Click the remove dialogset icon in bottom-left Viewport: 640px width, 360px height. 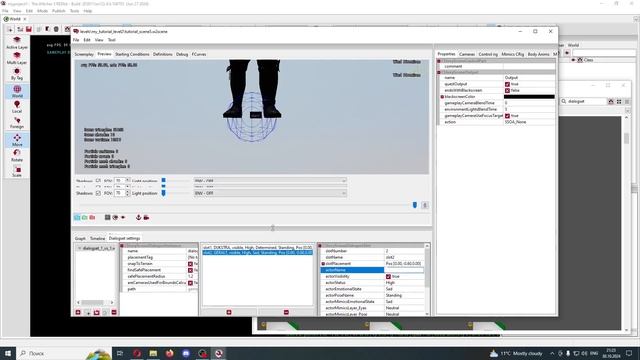pyautogui.click(x=114, y=312)
